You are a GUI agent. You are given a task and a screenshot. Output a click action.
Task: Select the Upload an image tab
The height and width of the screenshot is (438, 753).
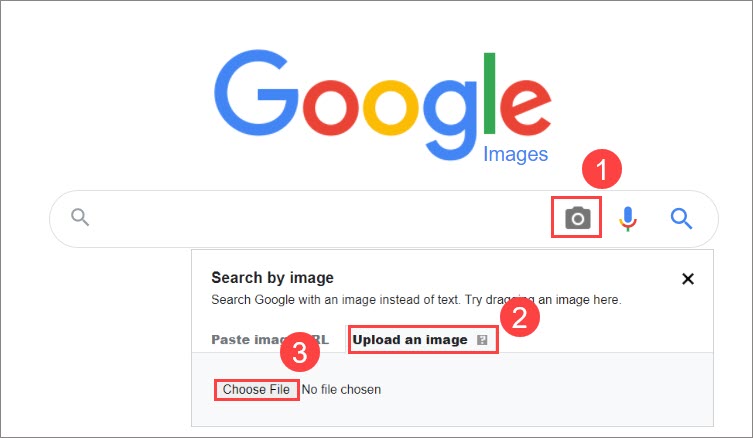410,340
